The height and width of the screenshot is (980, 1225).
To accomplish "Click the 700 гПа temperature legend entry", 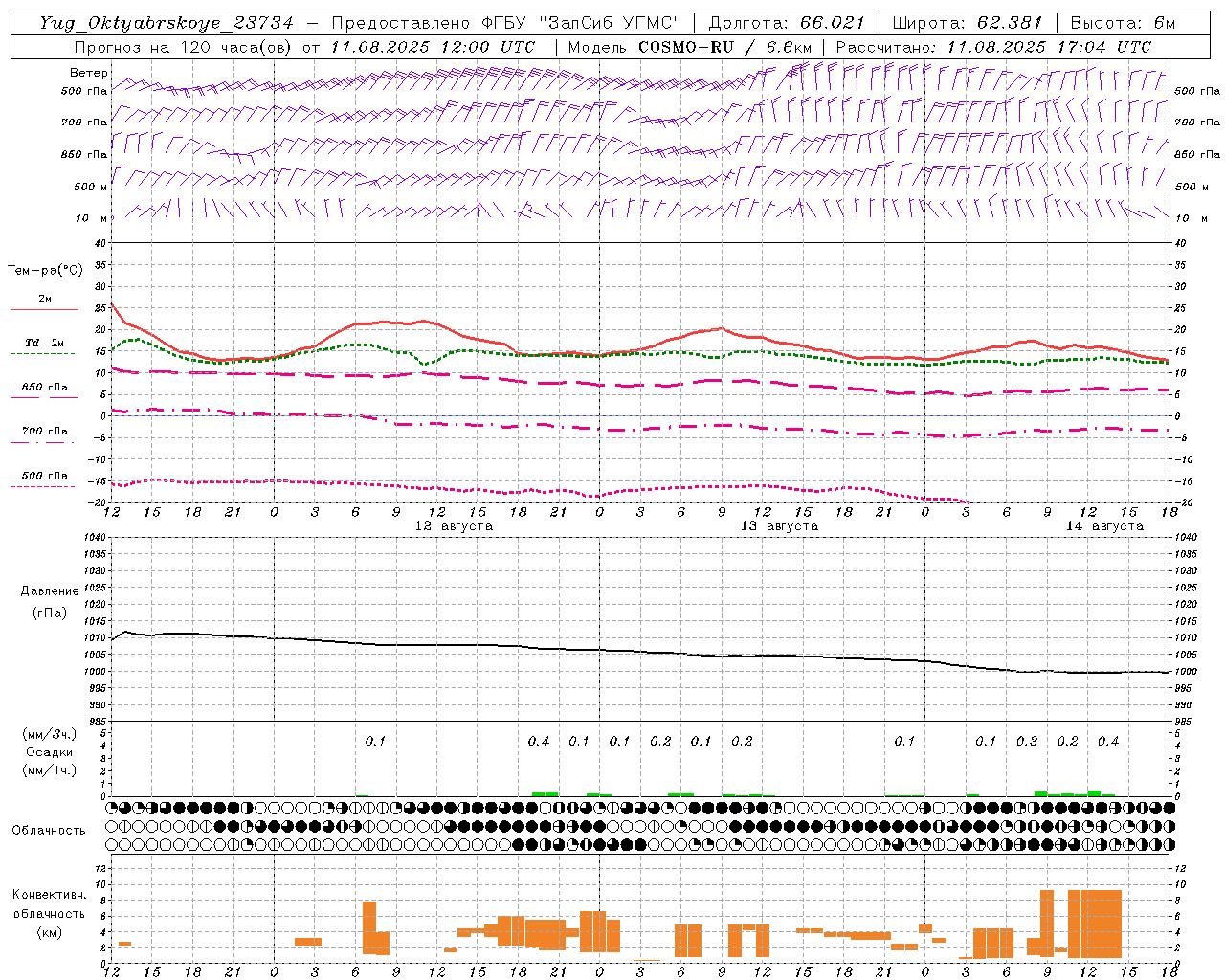I will click(45, 431).
